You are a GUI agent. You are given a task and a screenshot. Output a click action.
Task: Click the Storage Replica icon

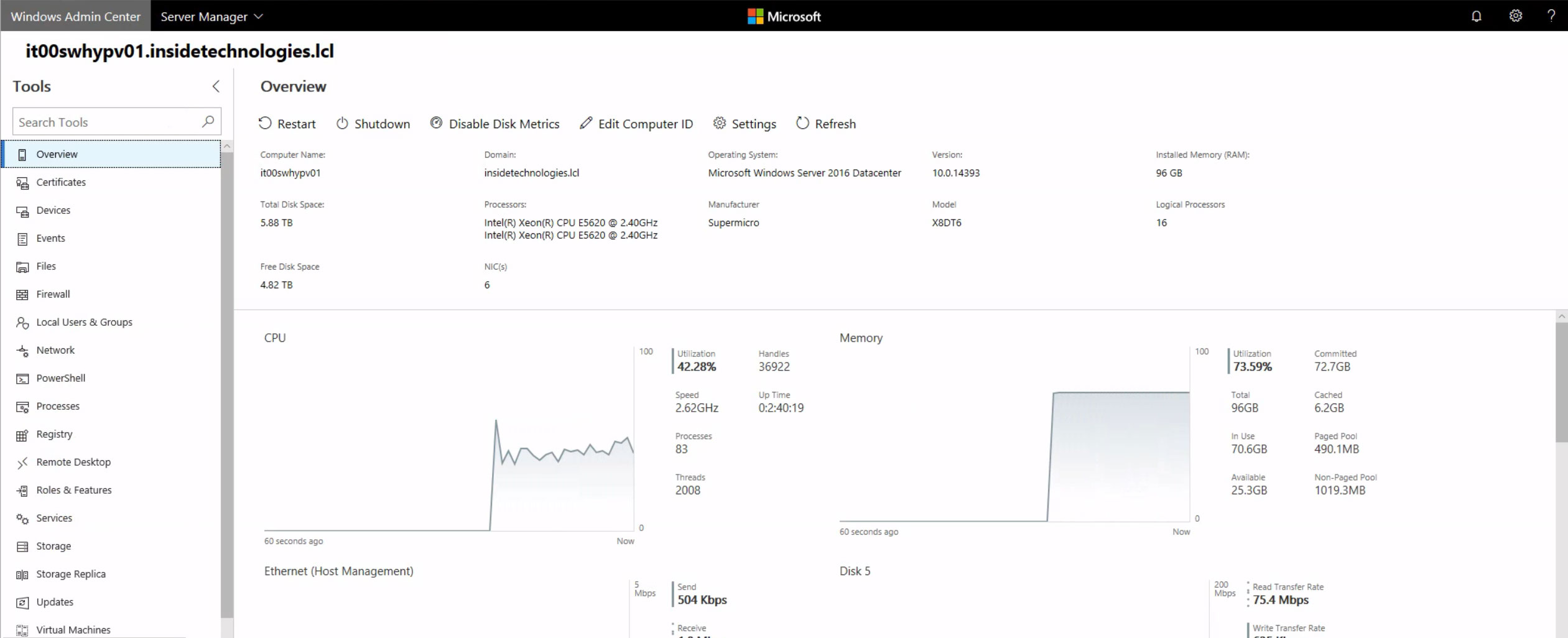pos(22,575)
